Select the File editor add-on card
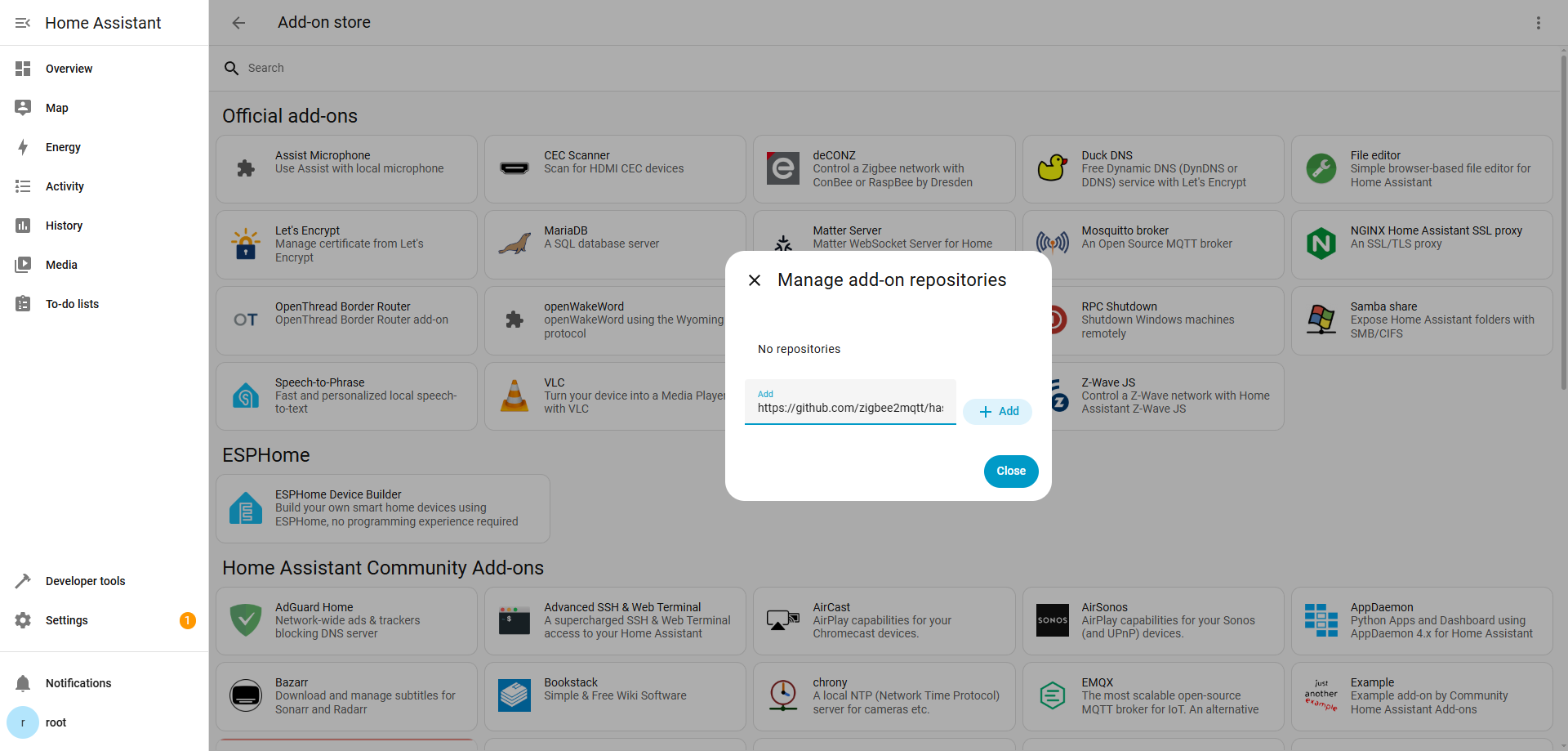The image size is (1568, 751). coord(1421,169)
